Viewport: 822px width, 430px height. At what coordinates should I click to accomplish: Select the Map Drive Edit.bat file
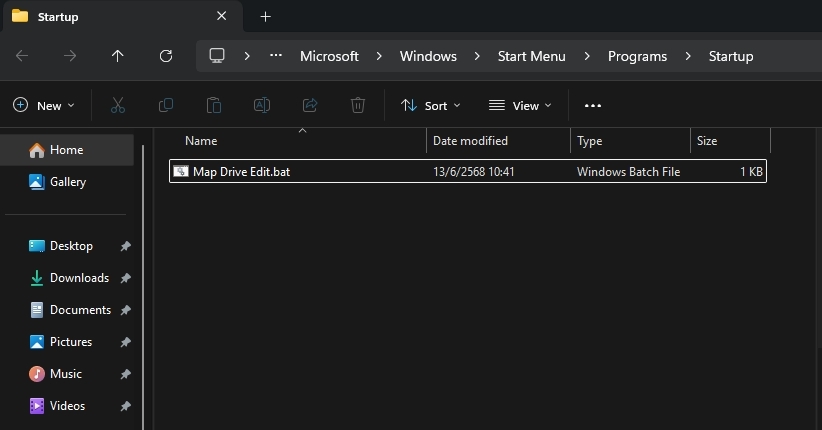tap(241, 172)
